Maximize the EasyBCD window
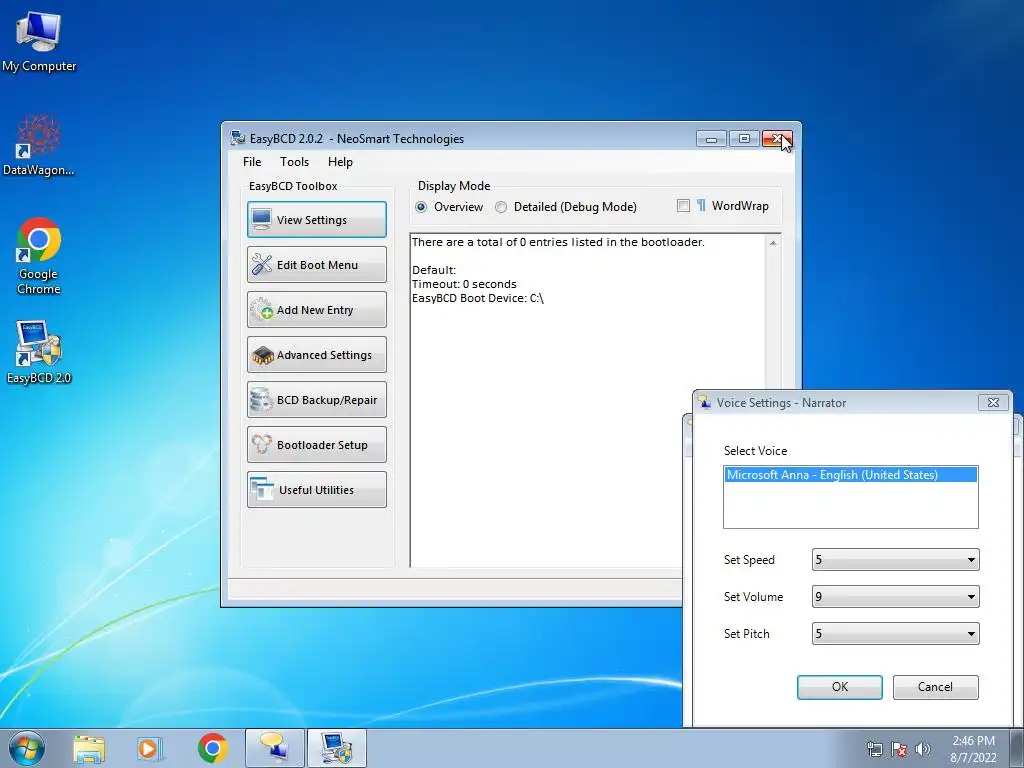 click(x=744, y=138)
